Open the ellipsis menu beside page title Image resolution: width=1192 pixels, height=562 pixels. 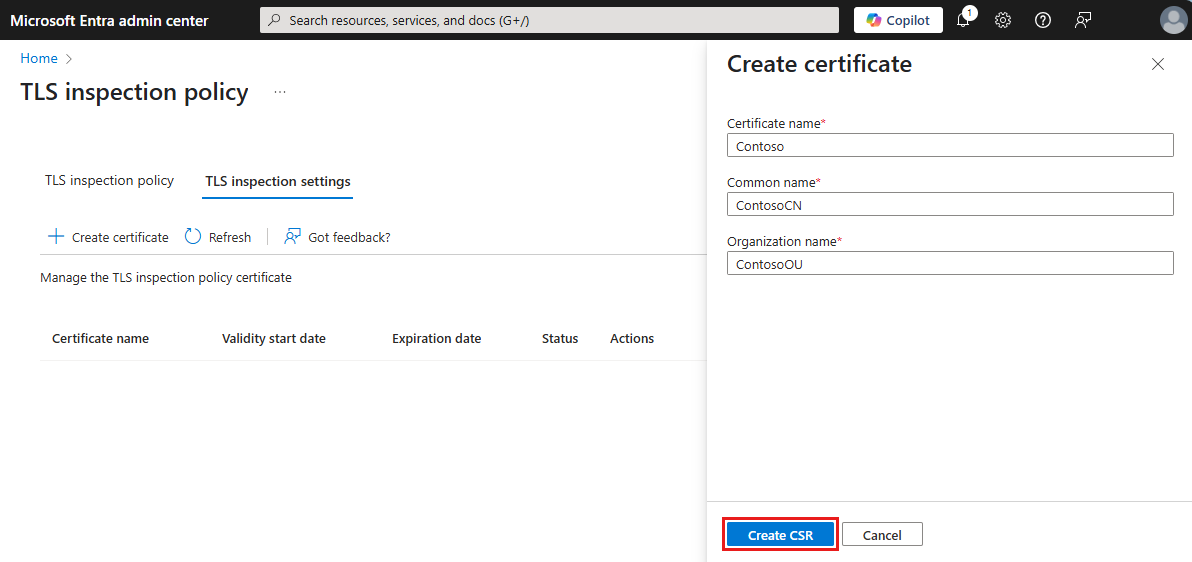280,92
